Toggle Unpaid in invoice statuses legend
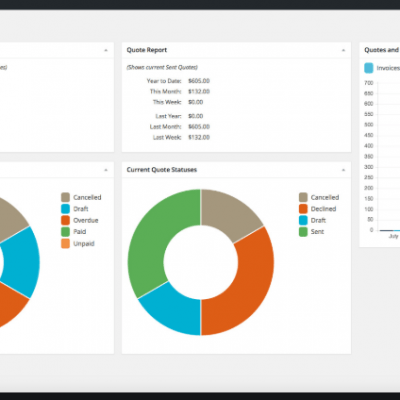This screenshot has height=400, width=400. pyautogui.click(x=78, y=244)
